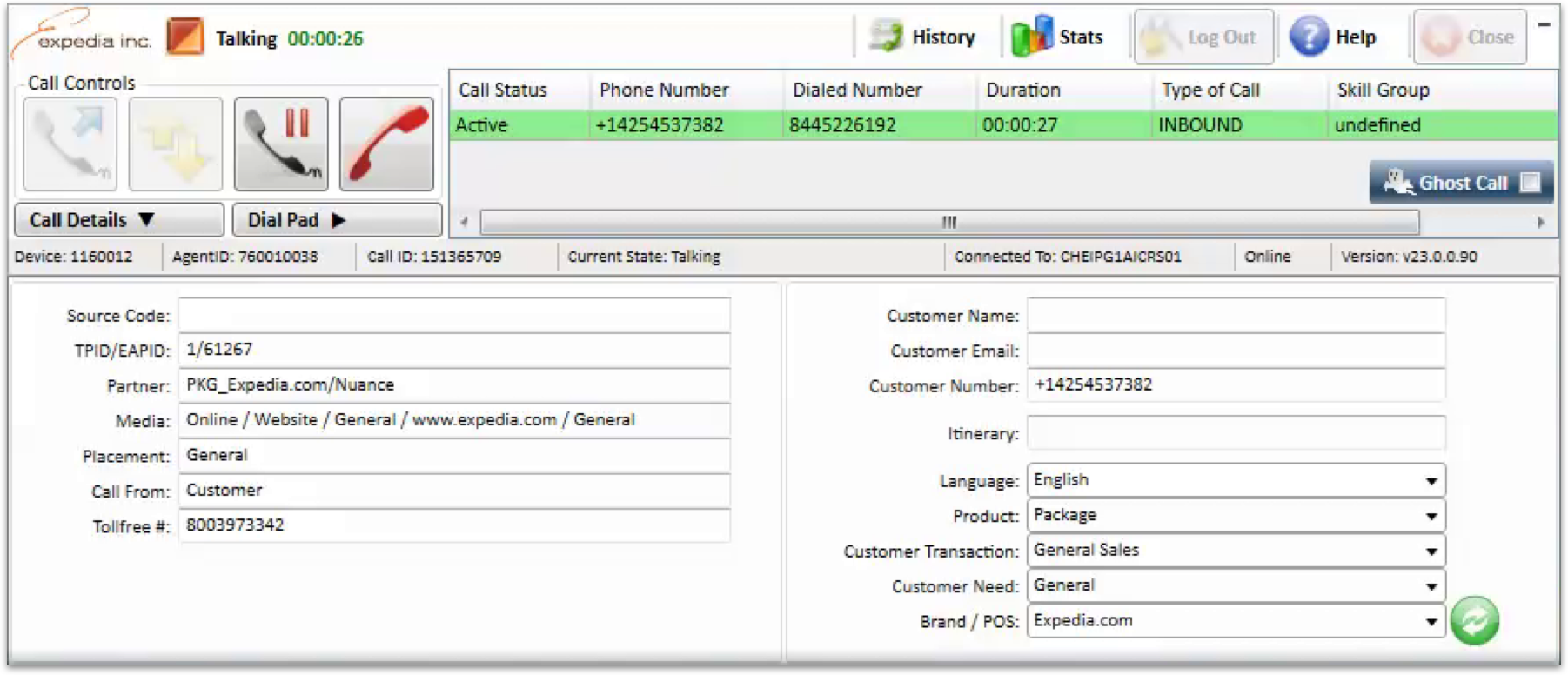
Task: Click the orange agent state icon
Action: coord(185,37)
